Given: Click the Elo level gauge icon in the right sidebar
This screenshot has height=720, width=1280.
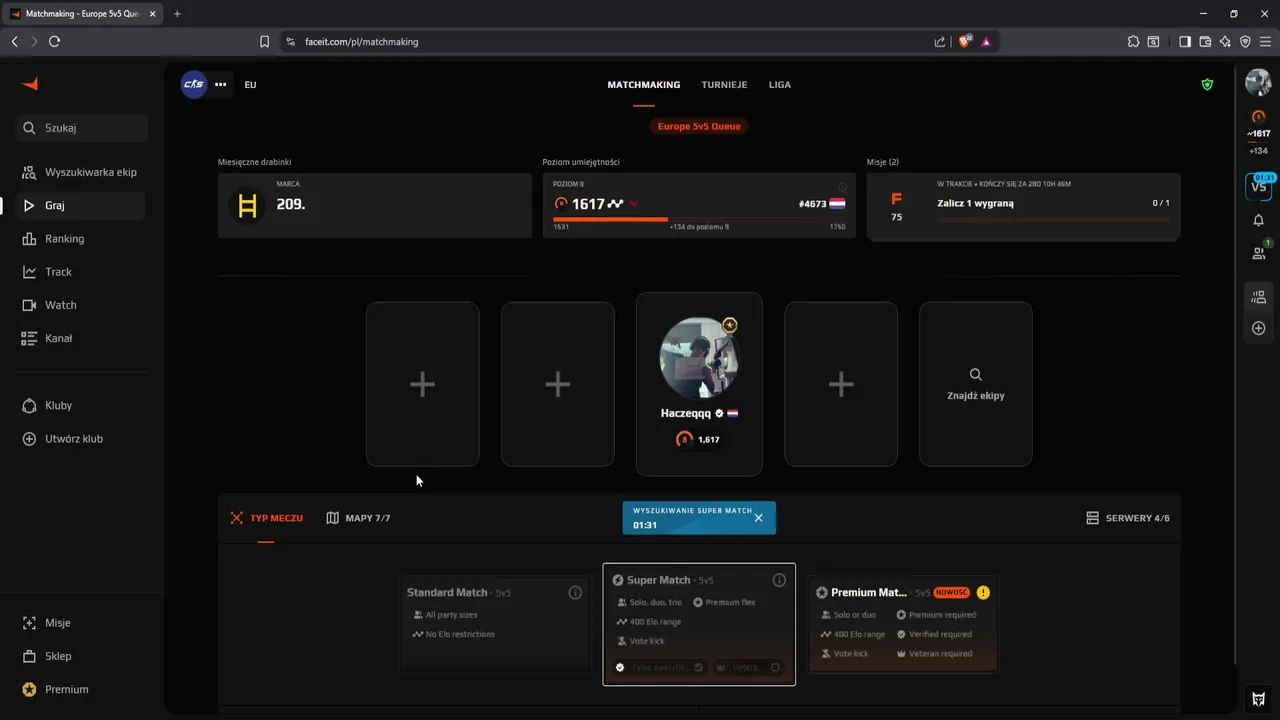Looking at the screenshot, I should 1258,117.
